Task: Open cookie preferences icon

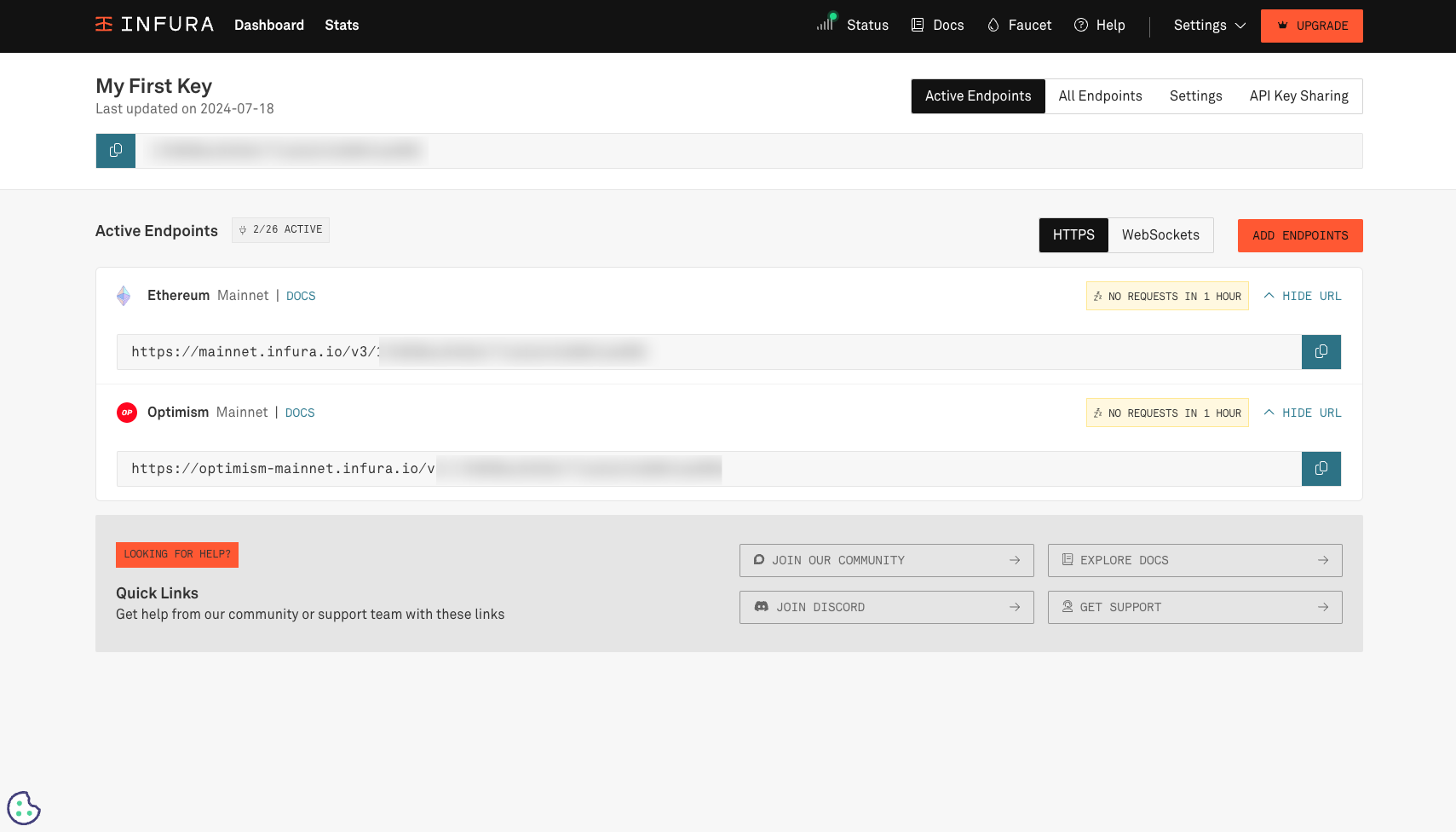Action: click(24, 808)
